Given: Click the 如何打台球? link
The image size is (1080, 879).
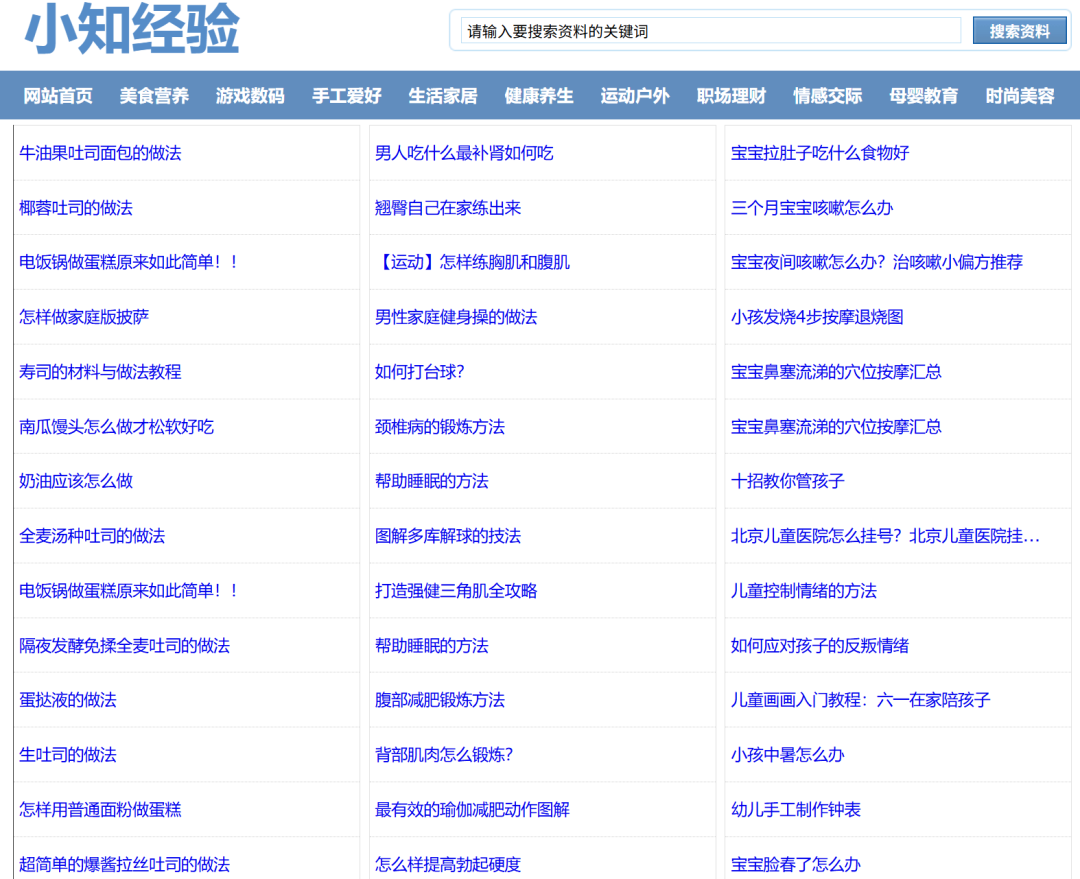Looking at the screenshot, I should [419, 372].
